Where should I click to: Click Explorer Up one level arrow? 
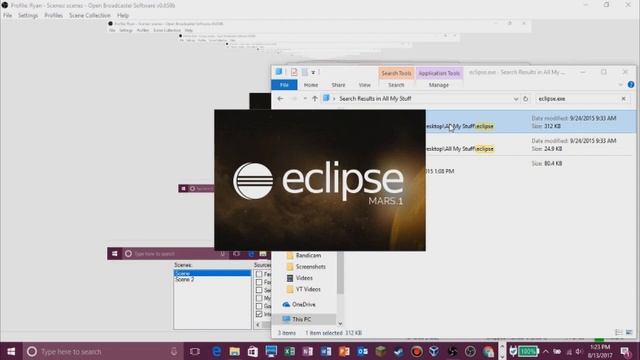point(315,99)
